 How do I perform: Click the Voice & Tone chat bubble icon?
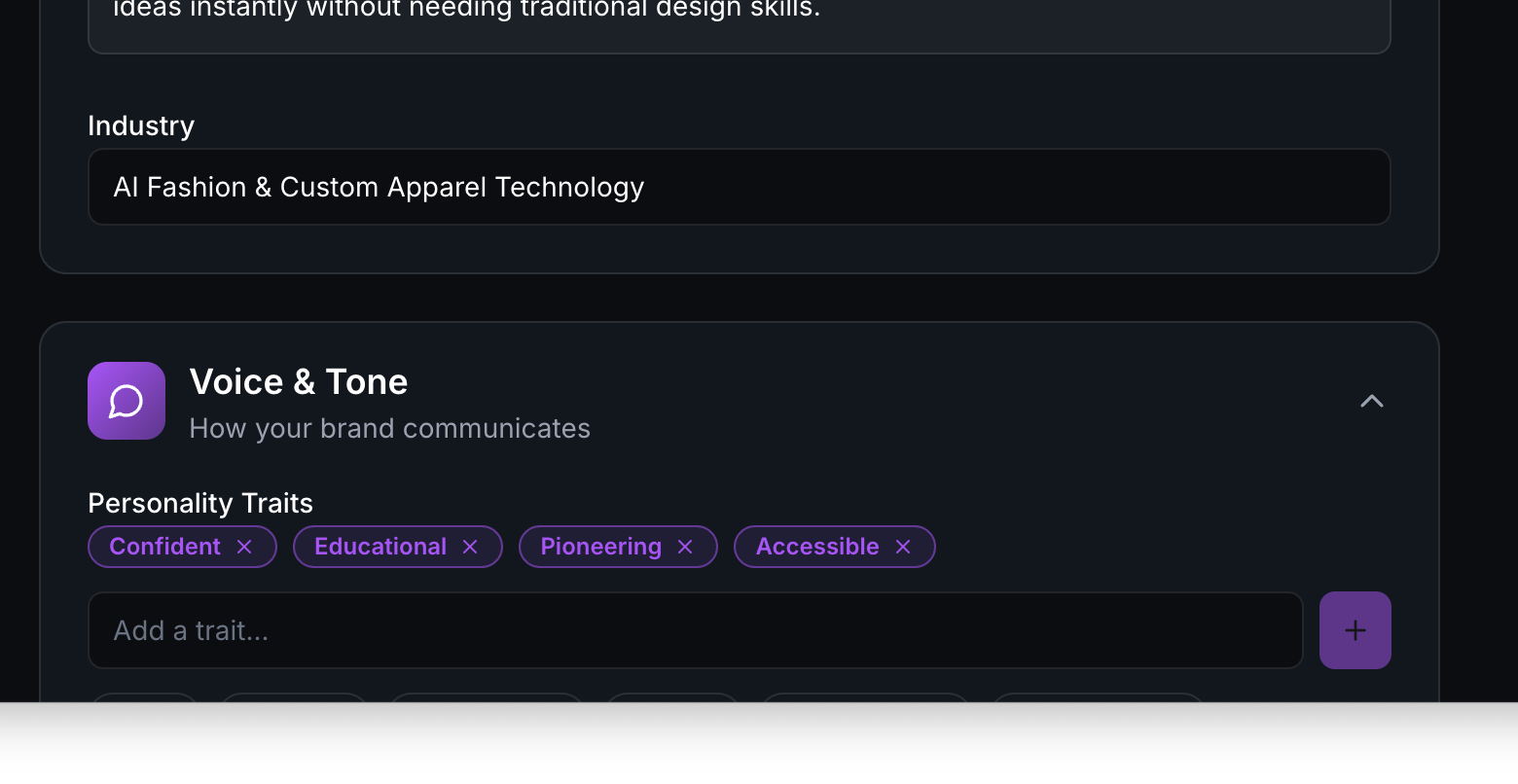pyautogui.click(x=126, y=401)
